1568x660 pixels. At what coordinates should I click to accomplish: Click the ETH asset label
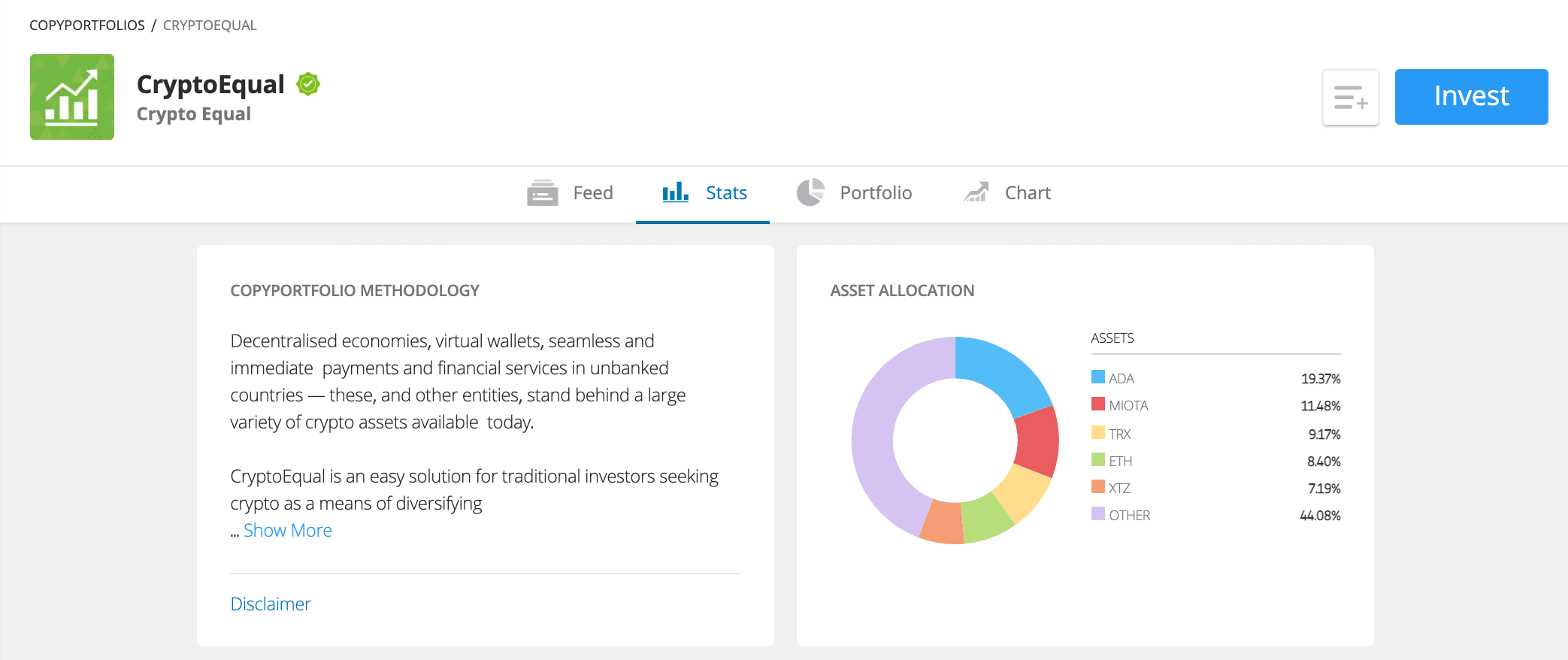(x=1120, y=462)
